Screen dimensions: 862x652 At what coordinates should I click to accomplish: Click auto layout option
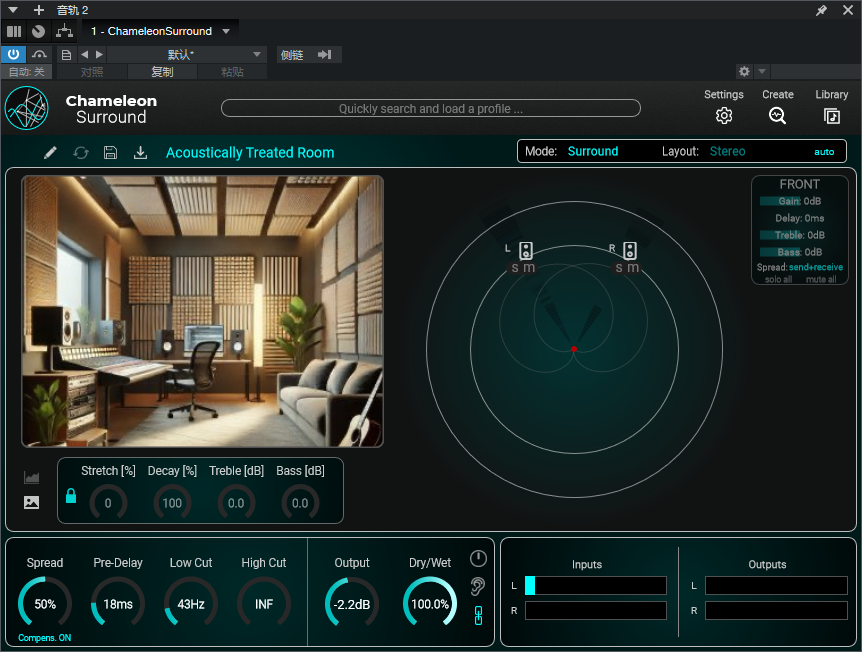pos(824,152)
